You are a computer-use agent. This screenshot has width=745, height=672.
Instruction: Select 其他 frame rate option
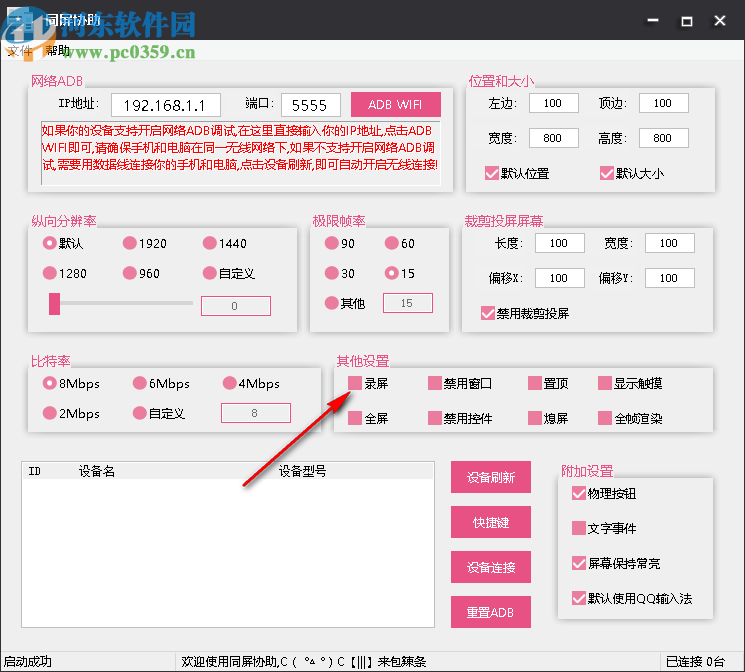(x=332, y=303)
